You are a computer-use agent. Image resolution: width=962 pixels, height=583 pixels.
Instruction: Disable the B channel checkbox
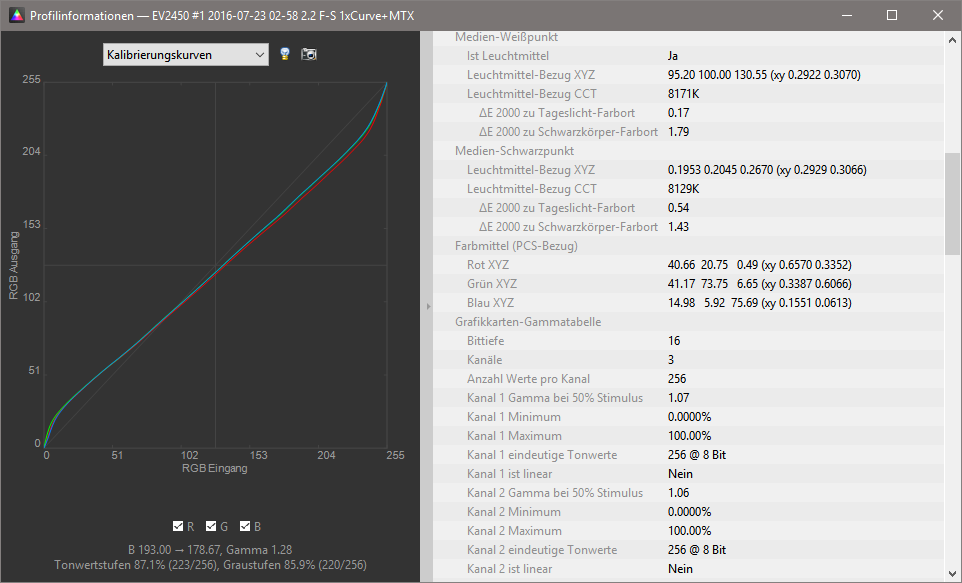click(246, 526)
